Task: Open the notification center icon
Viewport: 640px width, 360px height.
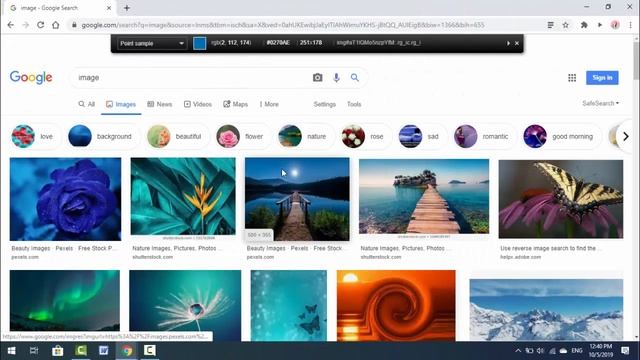Action: [625, 351]
